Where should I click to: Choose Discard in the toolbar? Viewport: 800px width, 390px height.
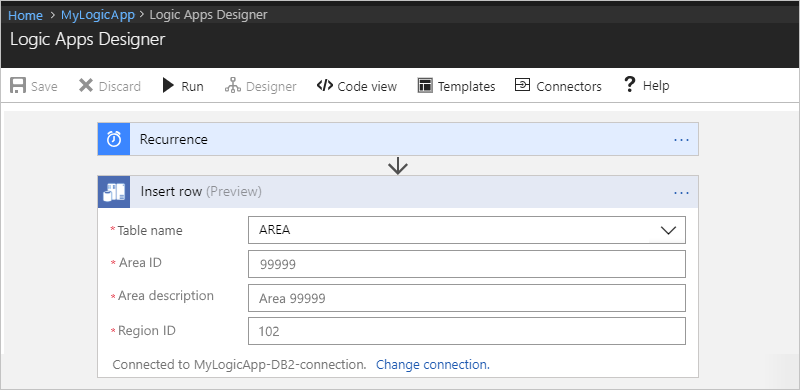pyautogui.click(x=119, y=86)
